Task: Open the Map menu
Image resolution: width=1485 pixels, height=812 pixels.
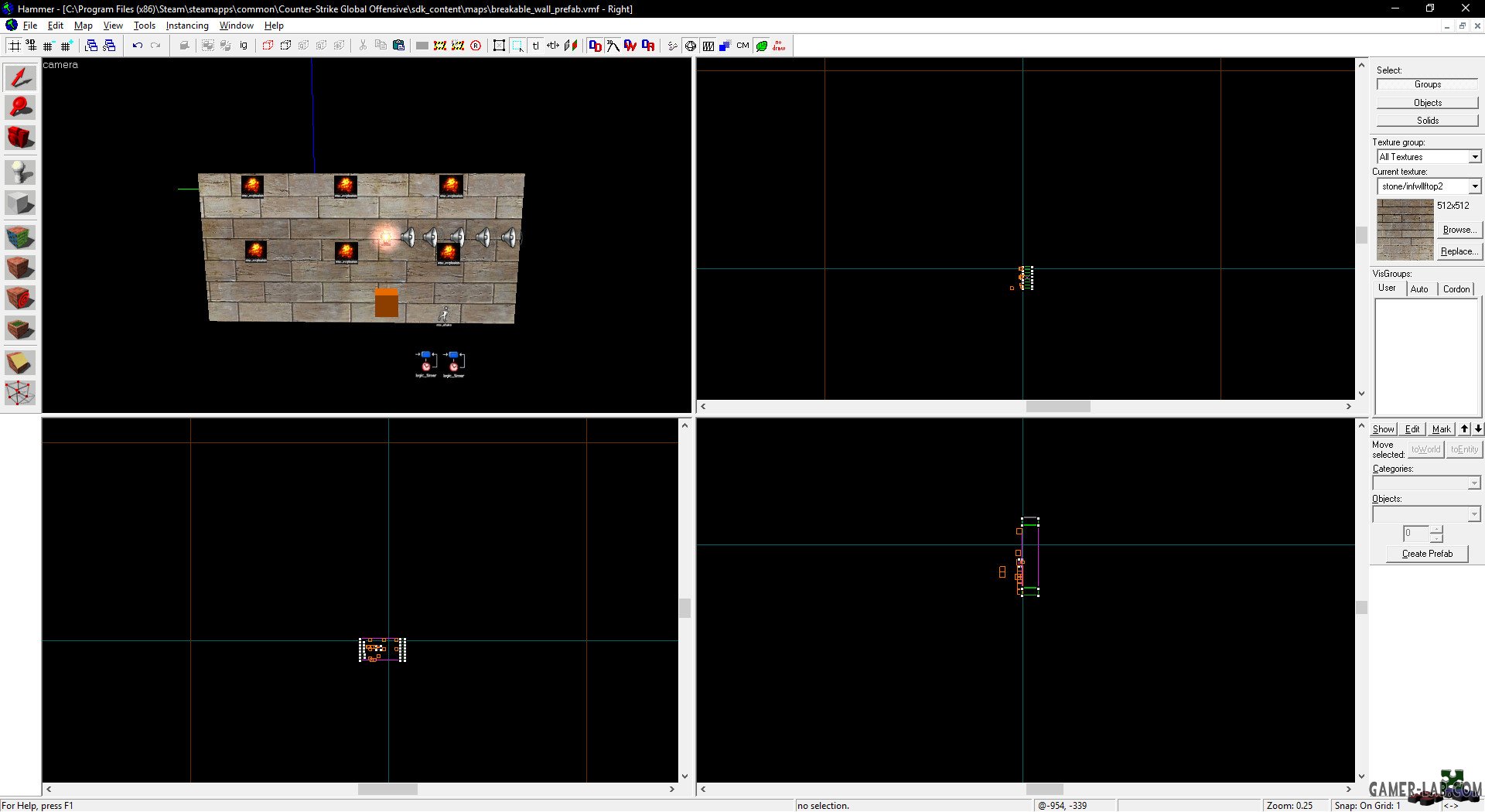Action: pos(84,26)
